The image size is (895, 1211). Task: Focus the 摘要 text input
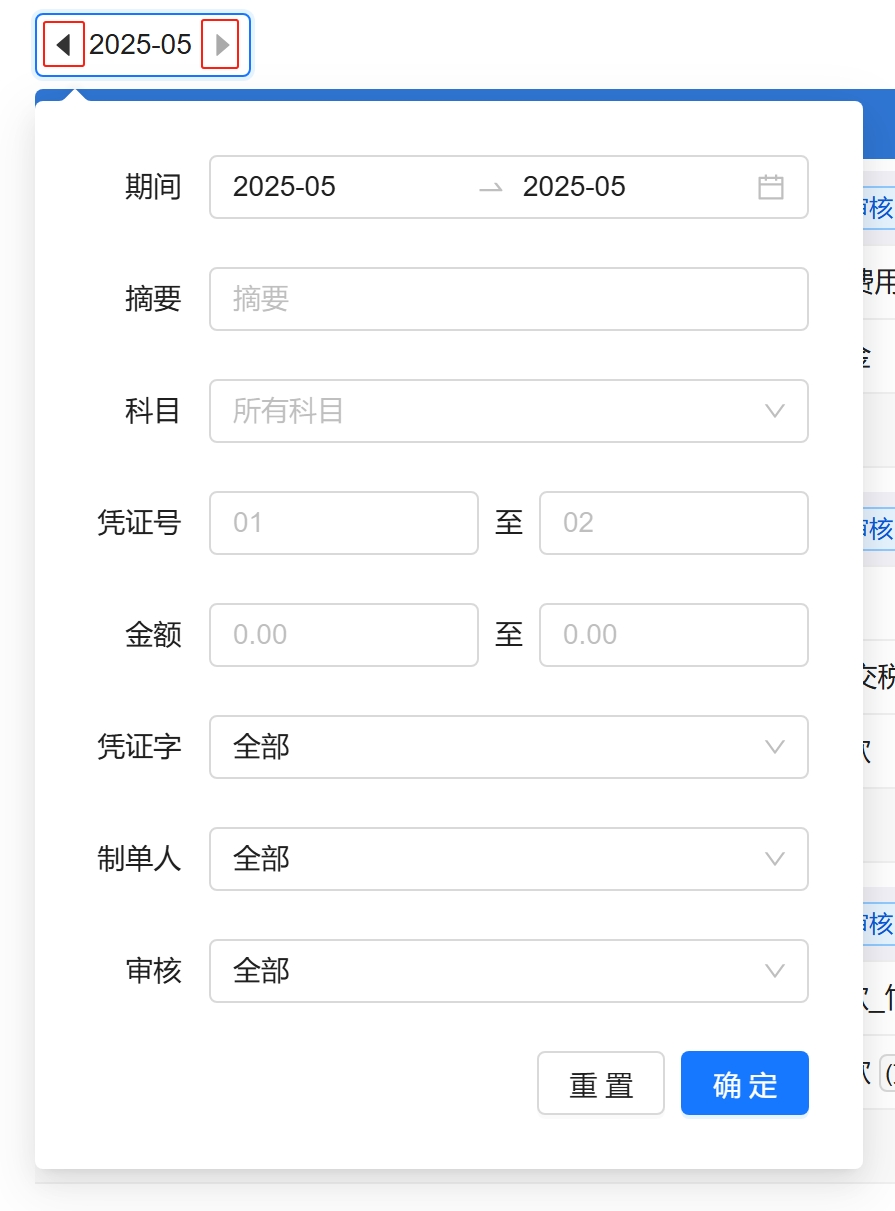508,299
